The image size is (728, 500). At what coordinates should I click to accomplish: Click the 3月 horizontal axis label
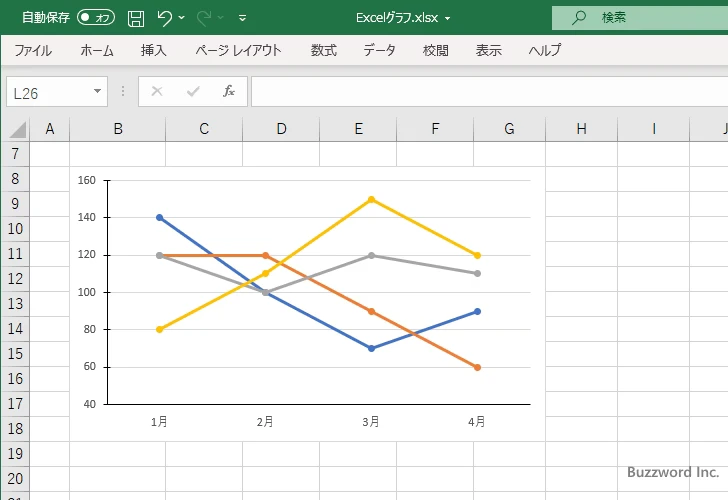coord(371,422)
